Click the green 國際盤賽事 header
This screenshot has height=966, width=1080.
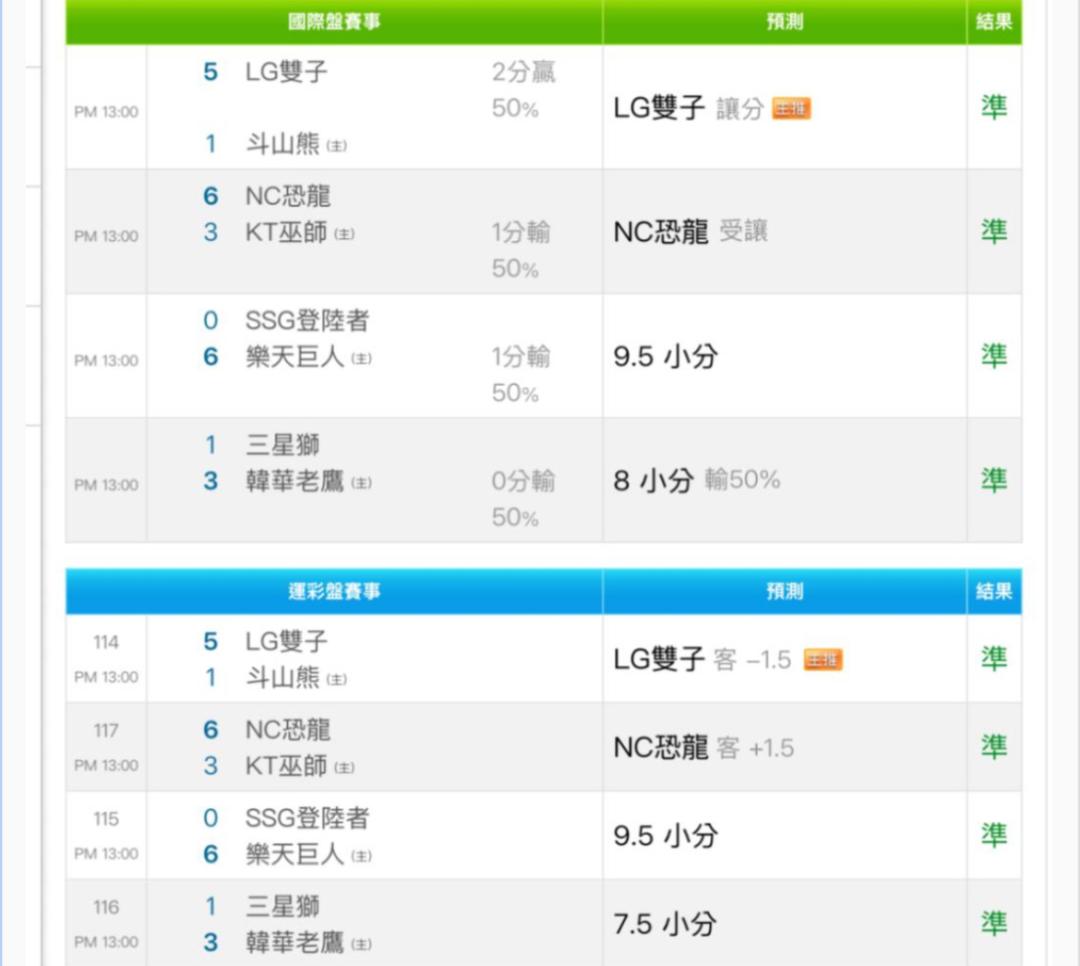[334, 21]
